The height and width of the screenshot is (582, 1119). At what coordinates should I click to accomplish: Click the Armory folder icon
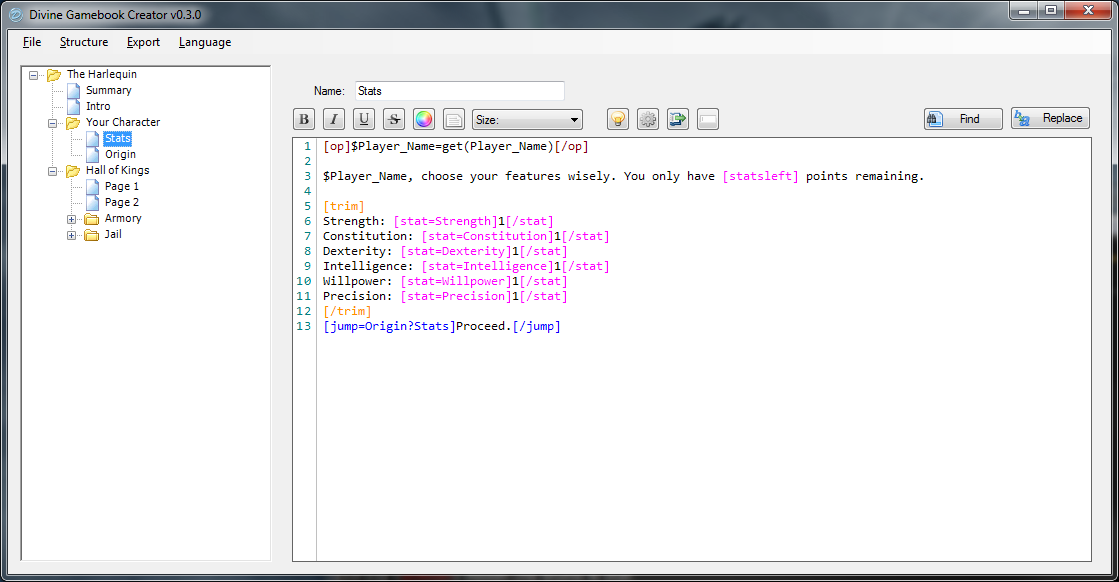[x=91, y=219]
